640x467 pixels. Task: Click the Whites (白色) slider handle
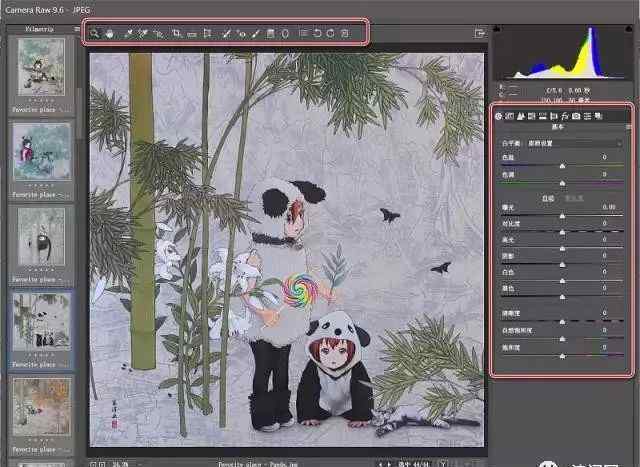tap(562, 281)
